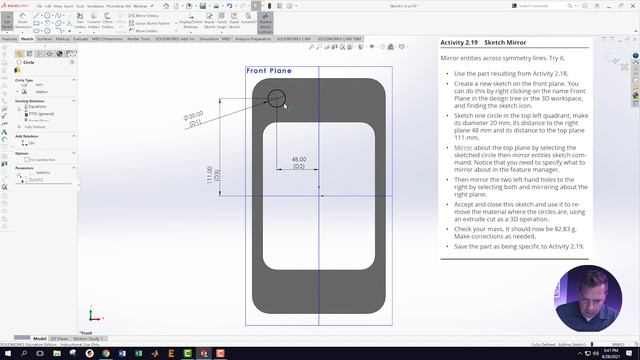This screenshot has height=360, width=640.
Task: Click the 111.00 dimension text
Action: pos(209,175)
